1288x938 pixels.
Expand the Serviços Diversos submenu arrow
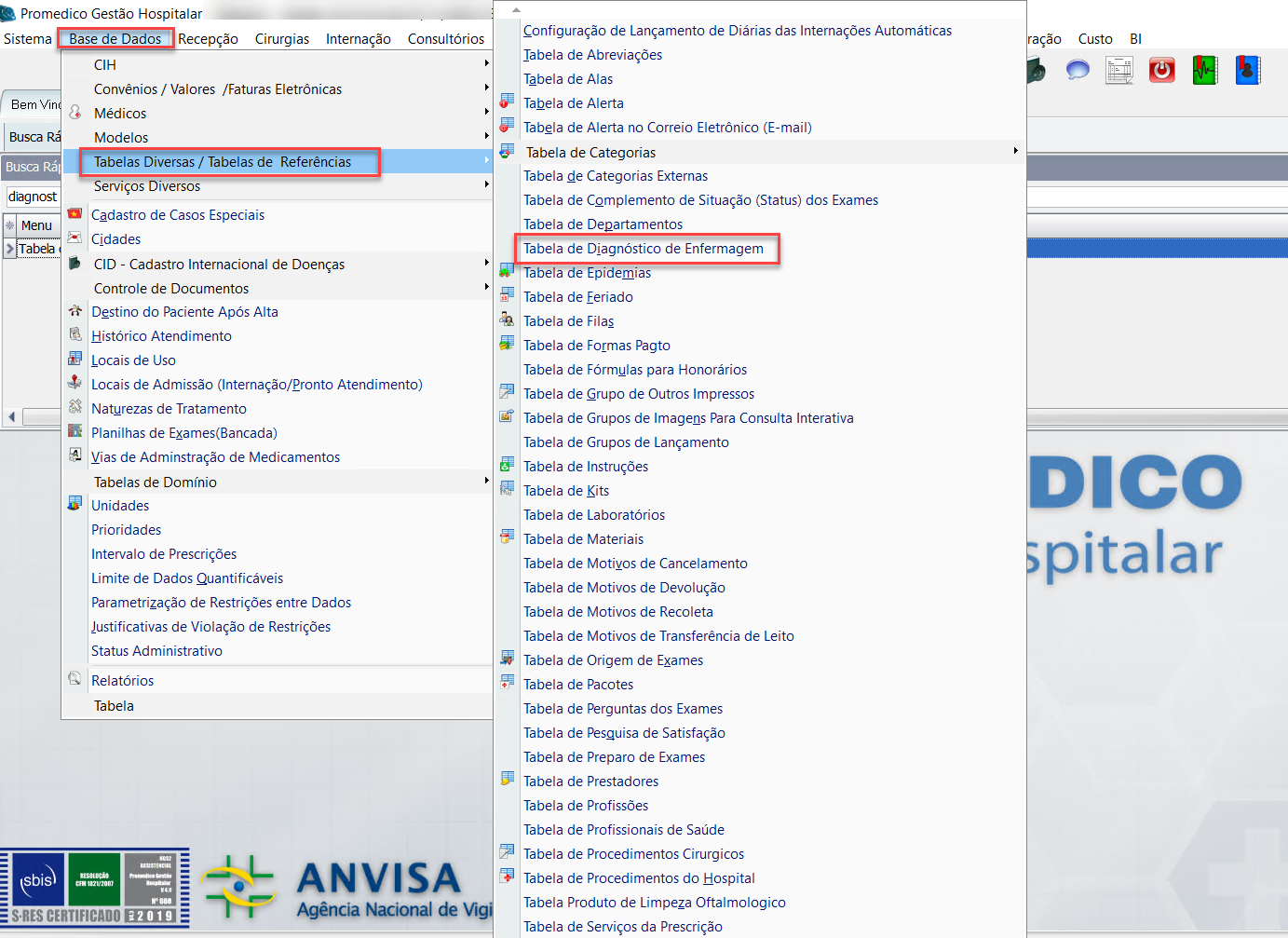click(486, 185)
